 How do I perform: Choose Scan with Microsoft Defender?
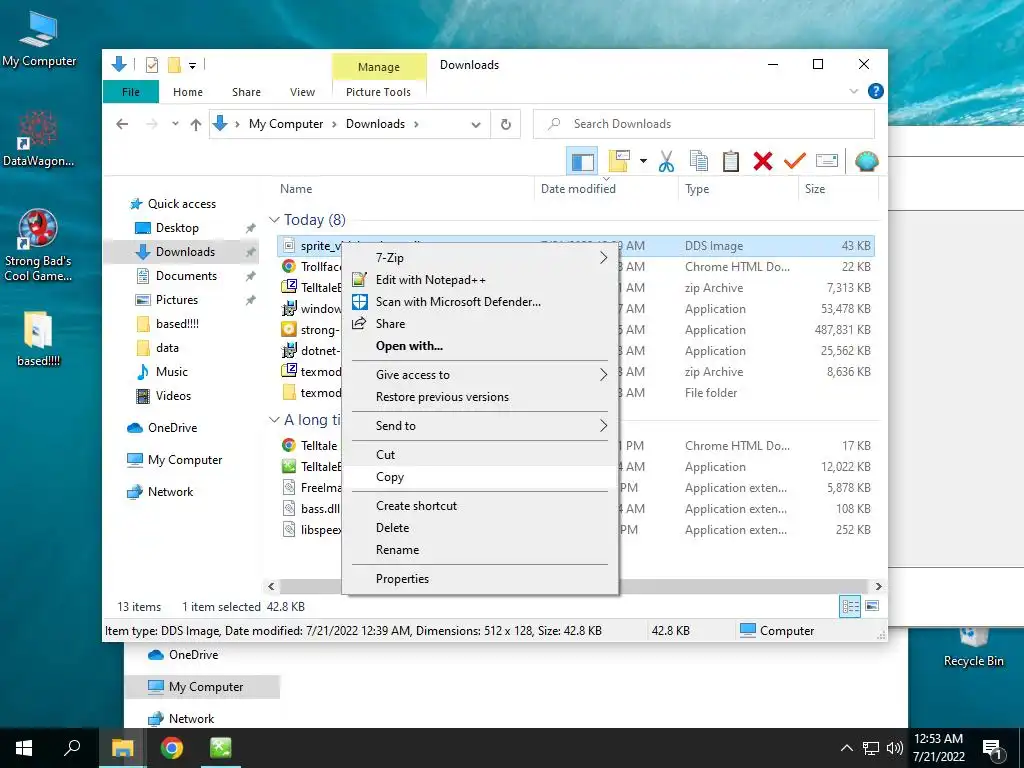(481, 302)
